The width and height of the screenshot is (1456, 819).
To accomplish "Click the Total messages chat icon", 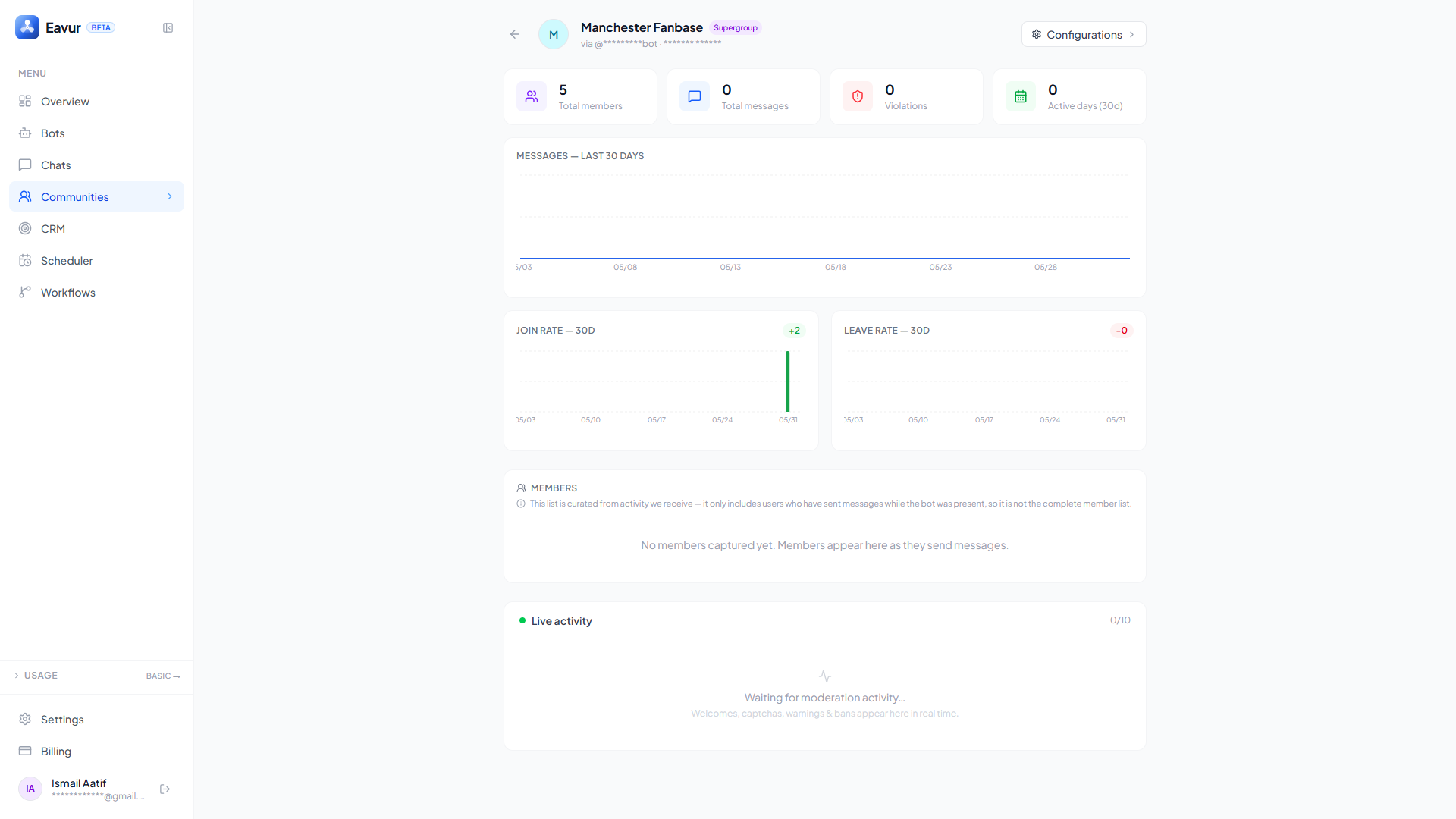I will tap(695, 97).
